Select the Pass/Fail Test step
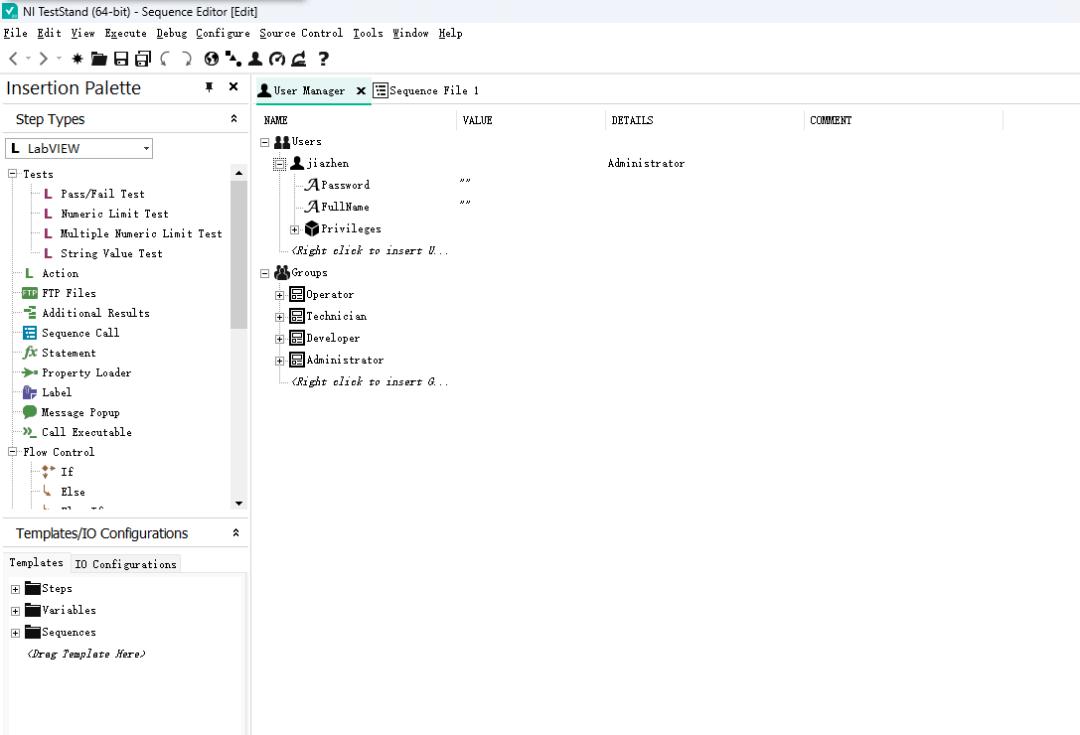 (x=103, y=194)
